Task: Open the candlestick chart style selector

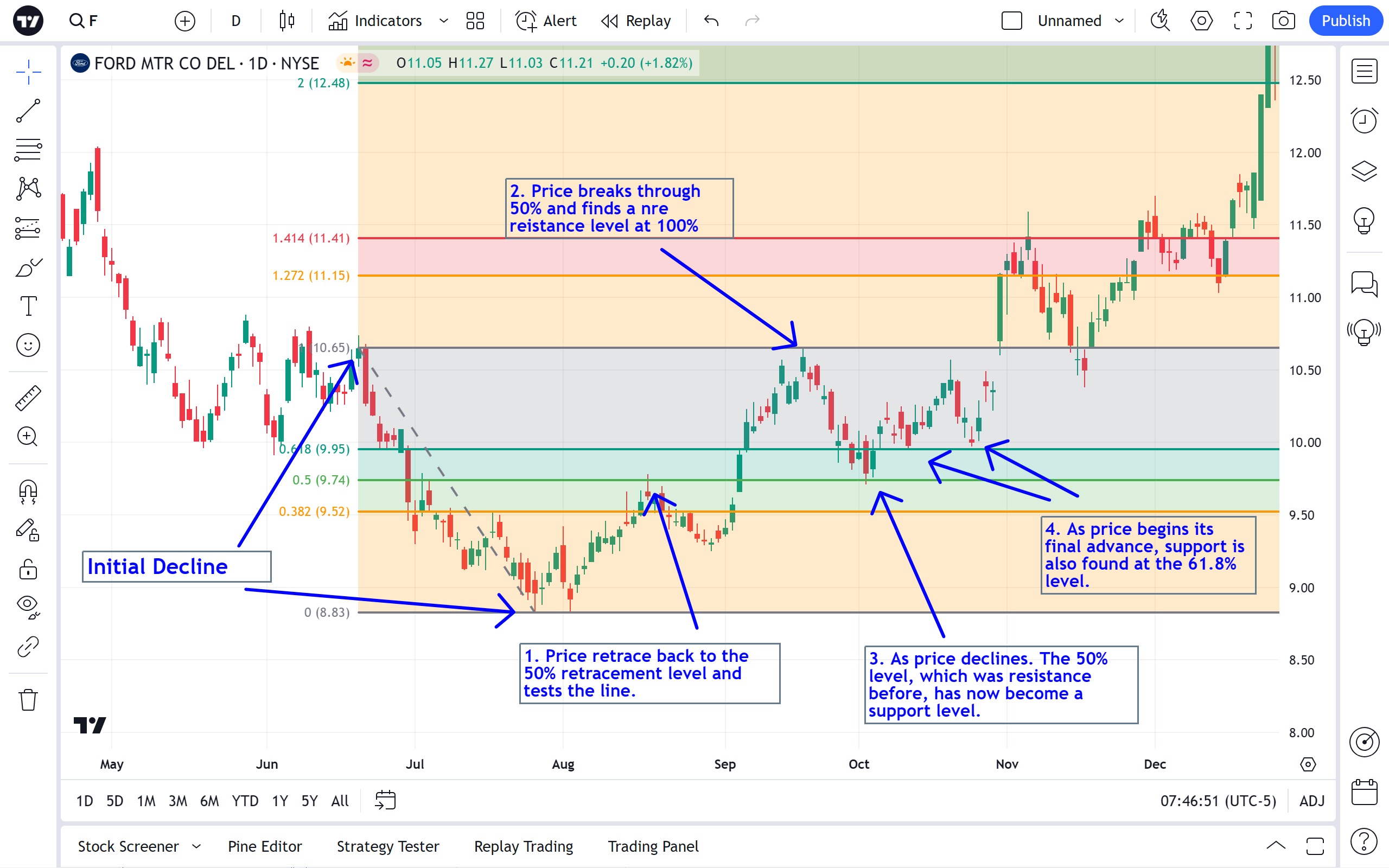Action: (x=286, y=21)
